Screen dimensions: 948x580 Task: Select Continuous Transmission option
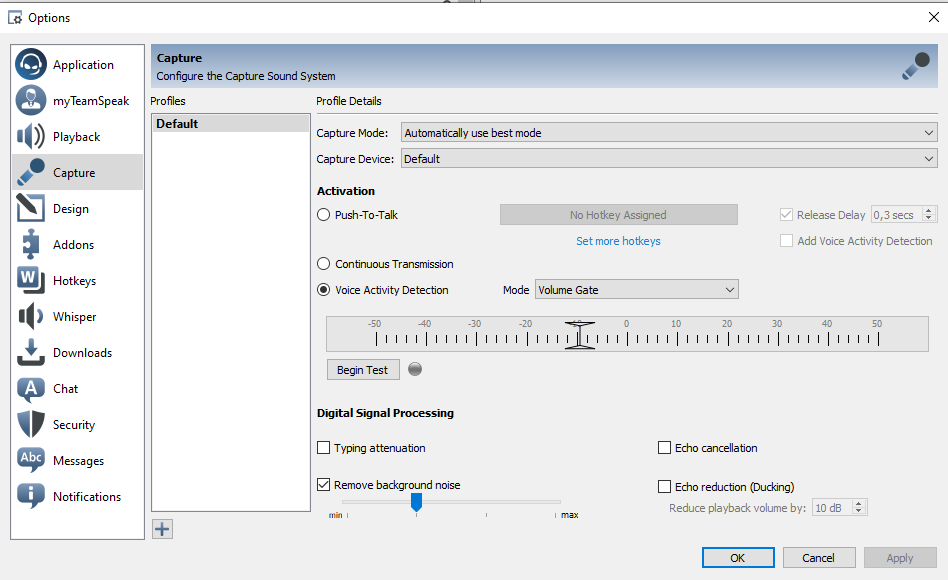tap(323, 264)
